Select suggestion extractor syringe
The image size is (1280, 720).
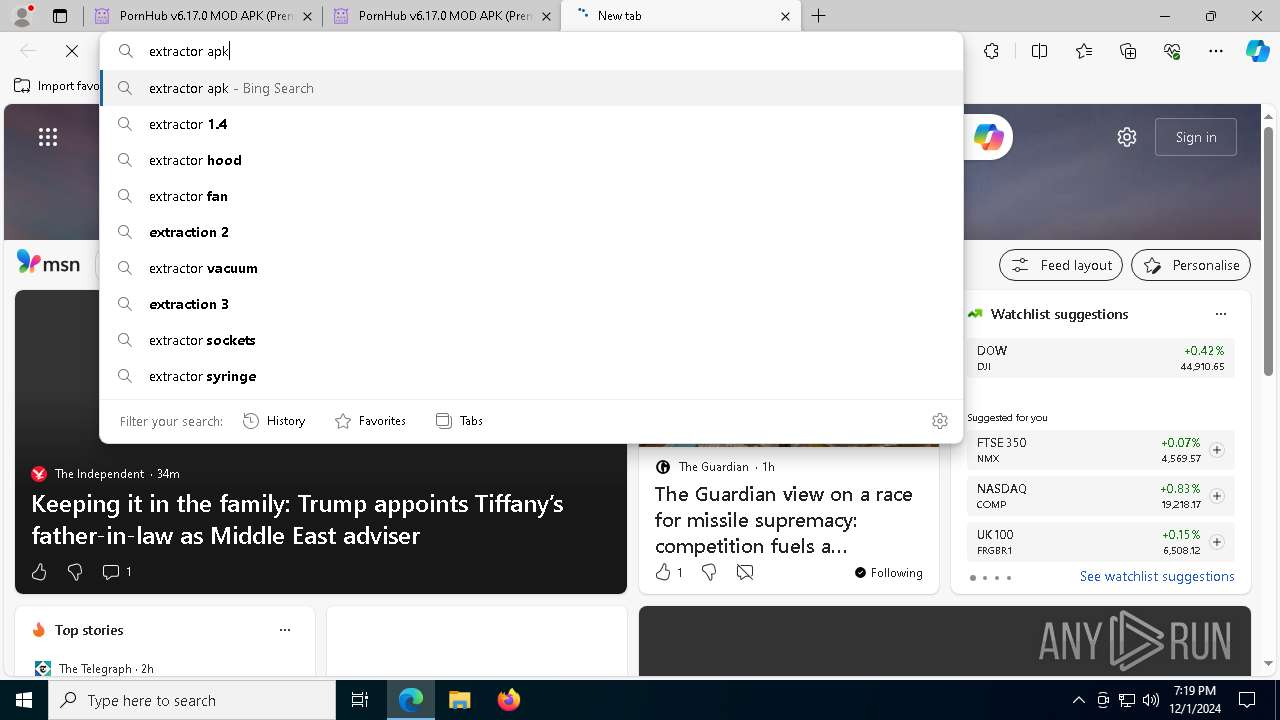531,376
